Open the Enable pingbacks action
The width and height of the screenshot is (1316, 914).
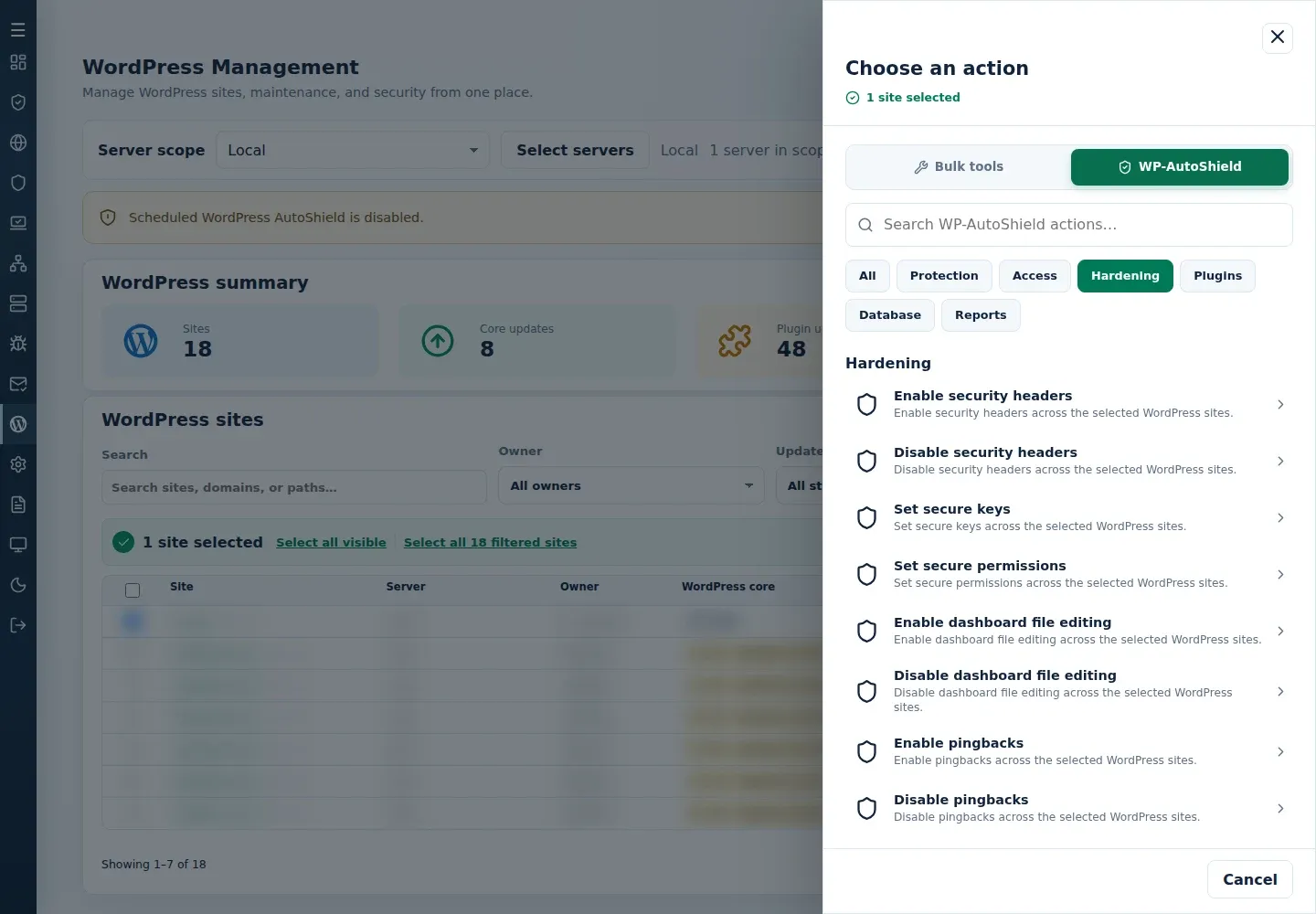(1069, 751)
